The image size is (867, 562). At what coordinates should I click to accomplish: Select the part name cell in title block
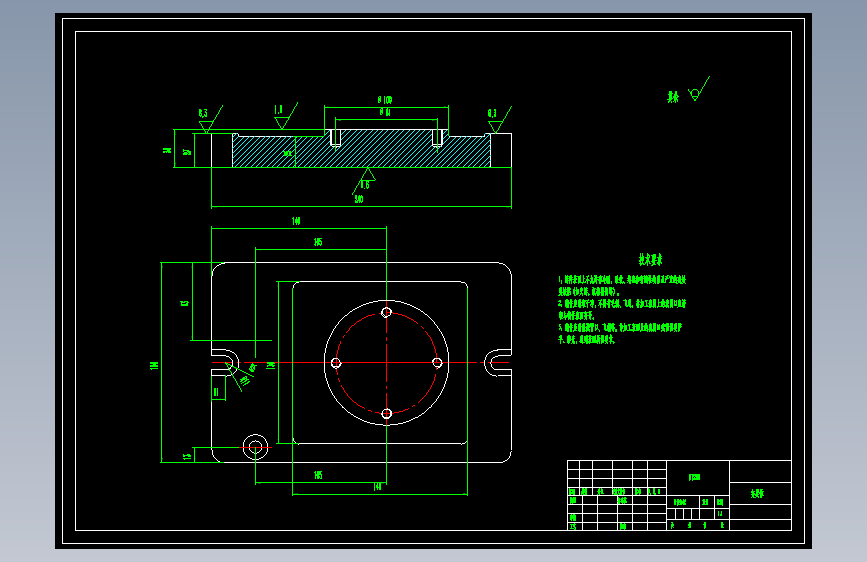point(760,493)
